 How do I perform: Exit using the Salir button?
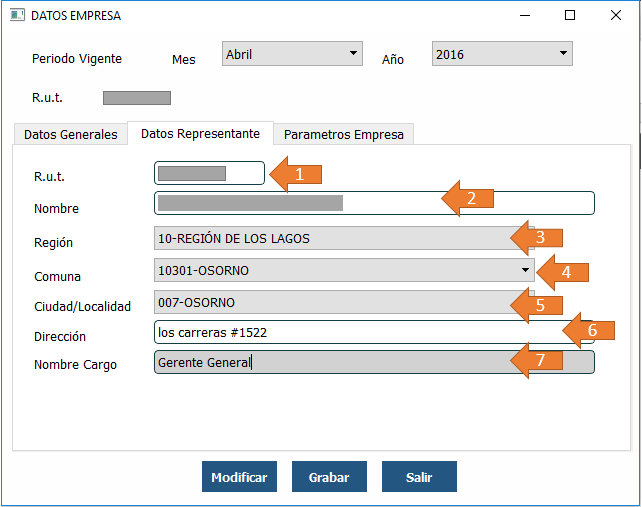419,477
